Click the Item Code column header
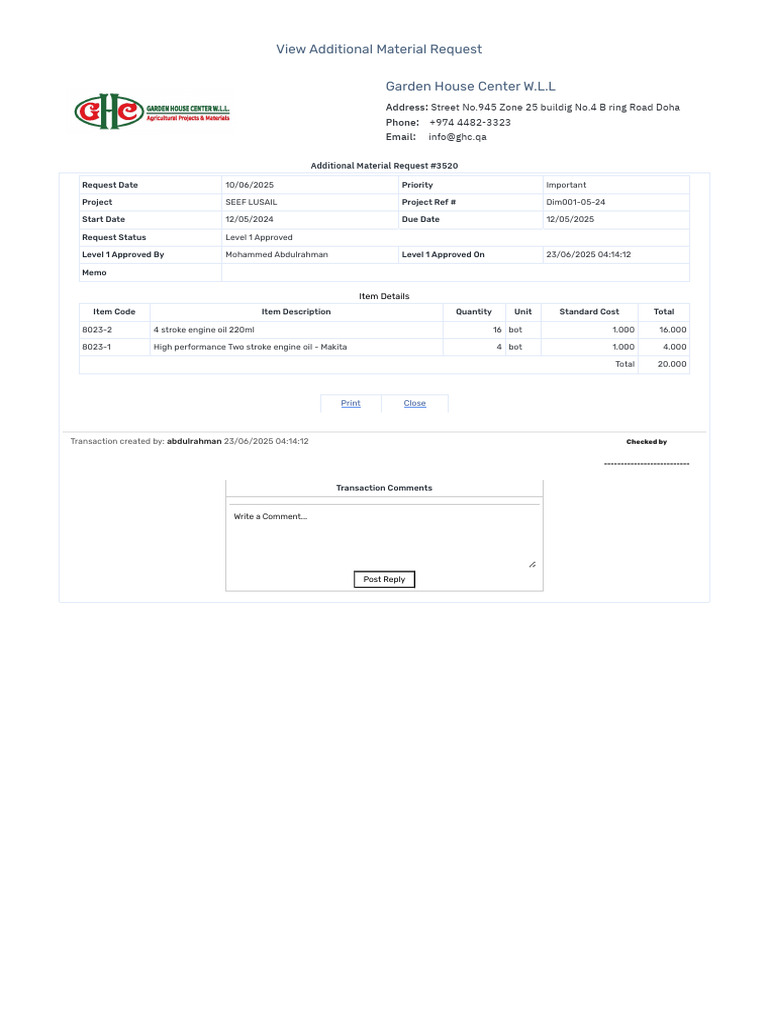768x1024 pixels. (x=114, y=312)
